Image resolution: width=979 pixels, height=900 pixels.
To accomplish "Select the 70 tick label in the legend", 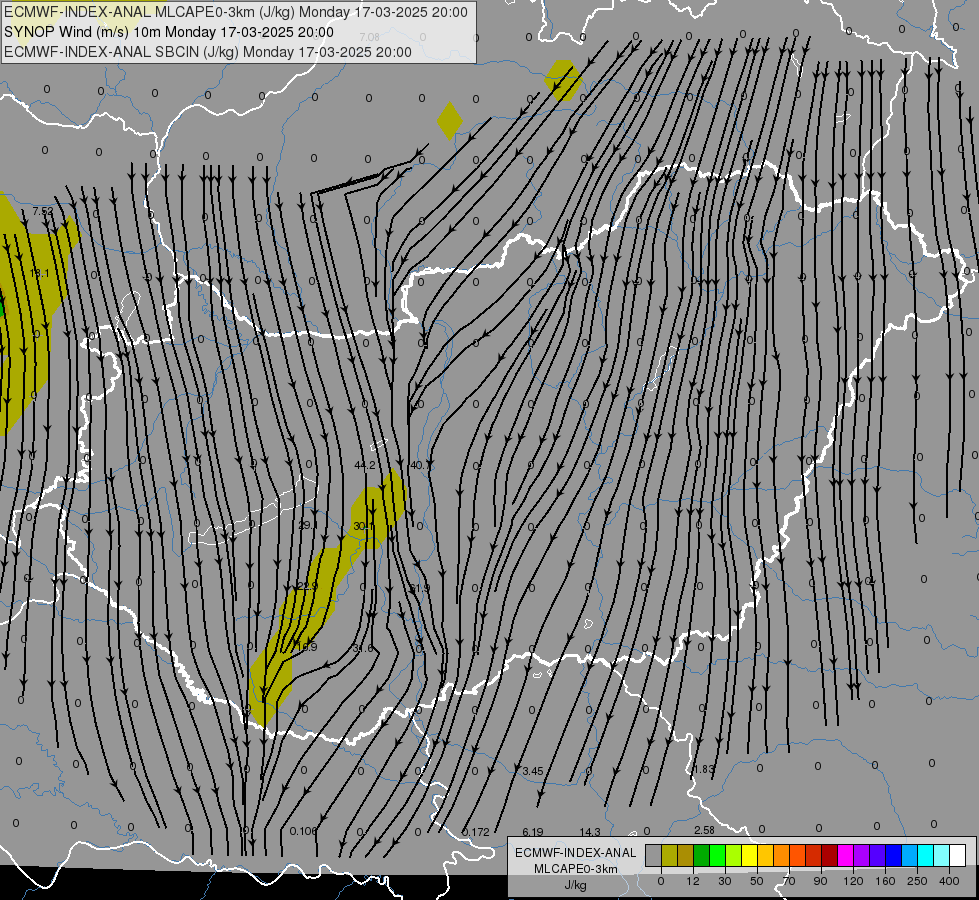I will (x=789, y=881).
